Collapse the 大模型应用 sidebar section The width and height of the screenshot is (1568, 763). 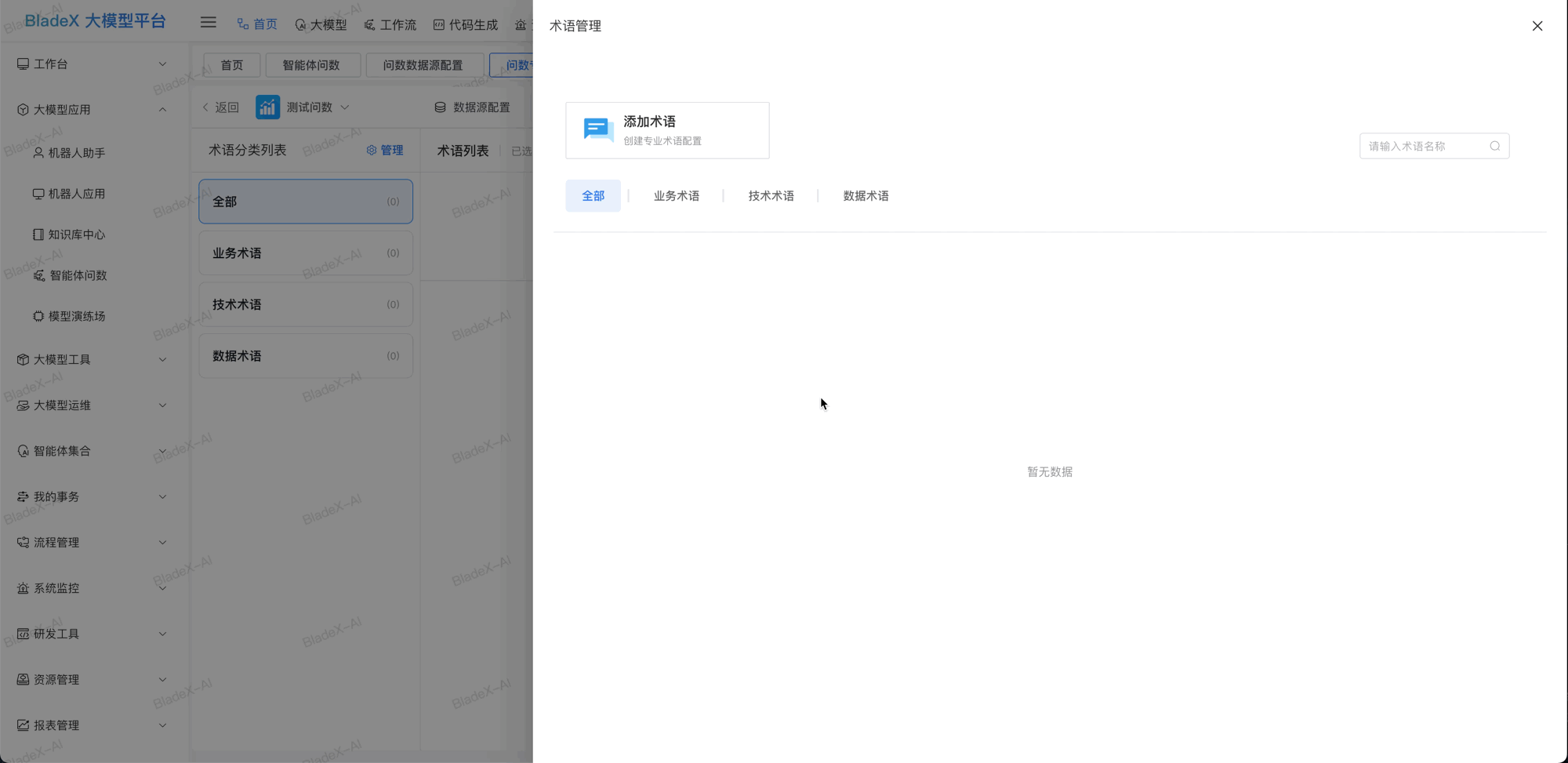[x=162, y=109]
